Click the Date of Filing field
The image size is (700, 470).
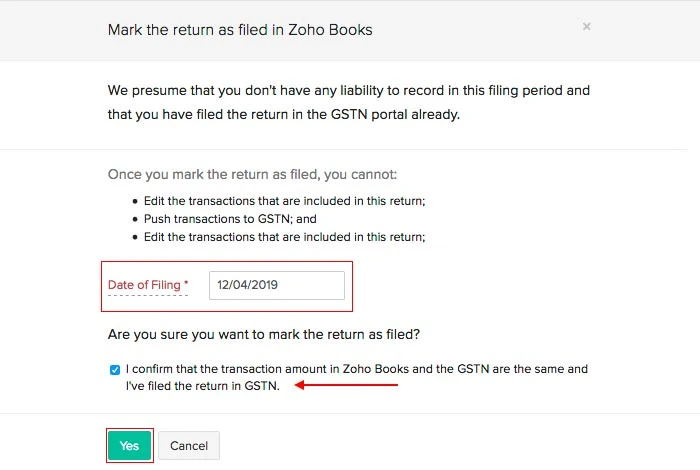(x=277, y=285)
